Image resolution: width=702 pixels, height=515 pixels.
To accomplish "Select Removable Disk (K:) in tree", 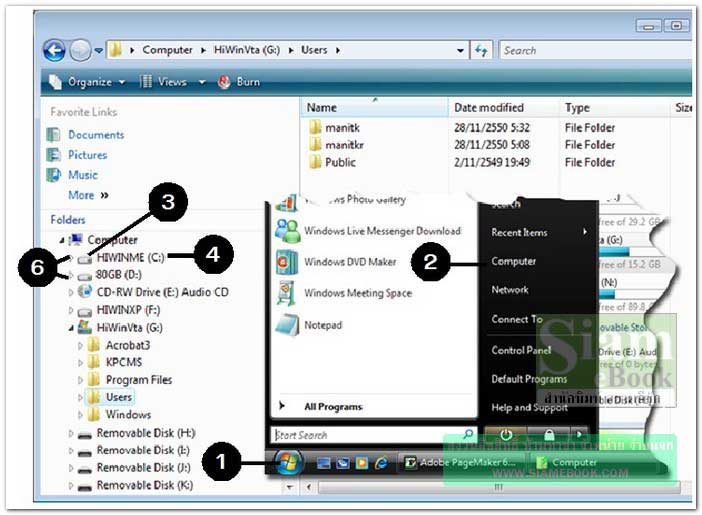I will point(145,485).
